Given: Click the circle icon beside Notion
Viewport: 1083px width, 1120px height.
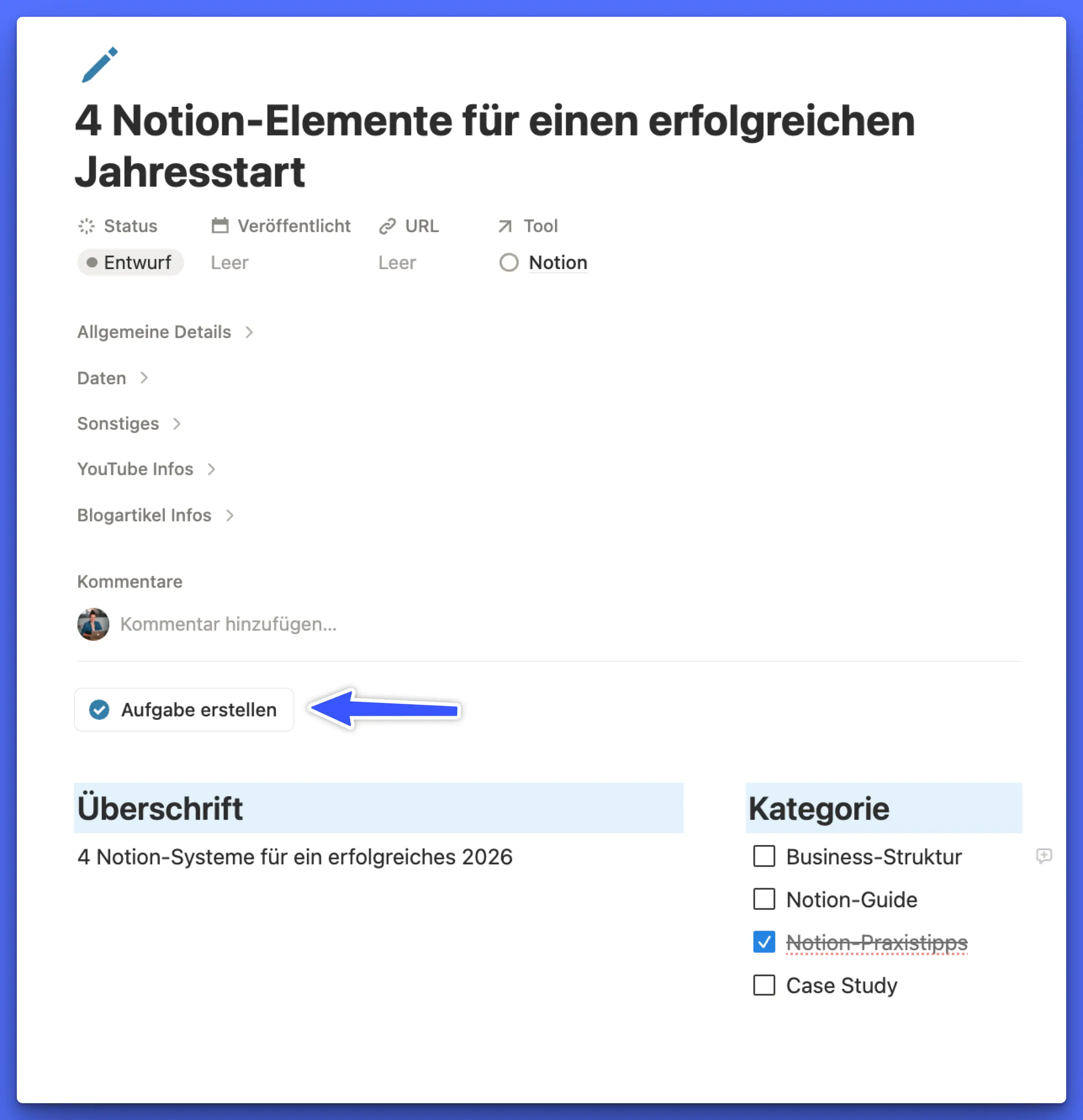Looking at the screenshot, I should [x=509, y=263].
